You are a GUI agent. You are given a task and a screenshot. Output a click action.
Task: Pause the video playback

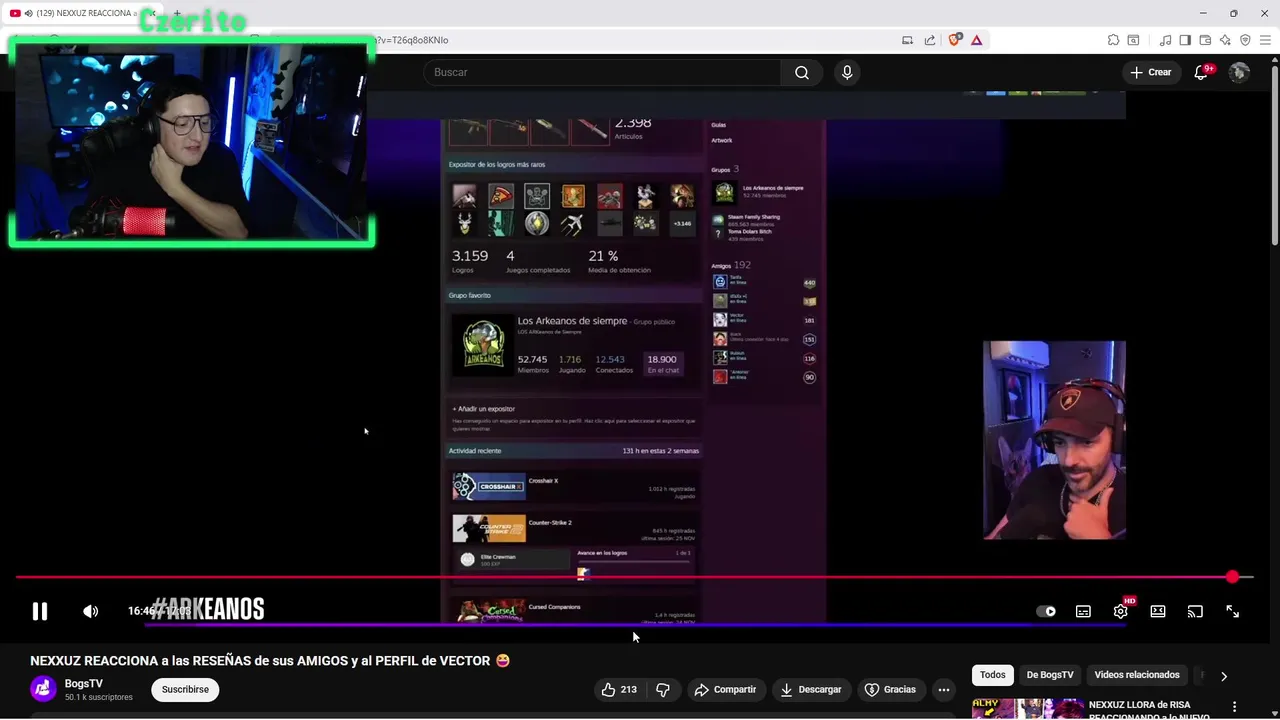click(x=40, y=611)
